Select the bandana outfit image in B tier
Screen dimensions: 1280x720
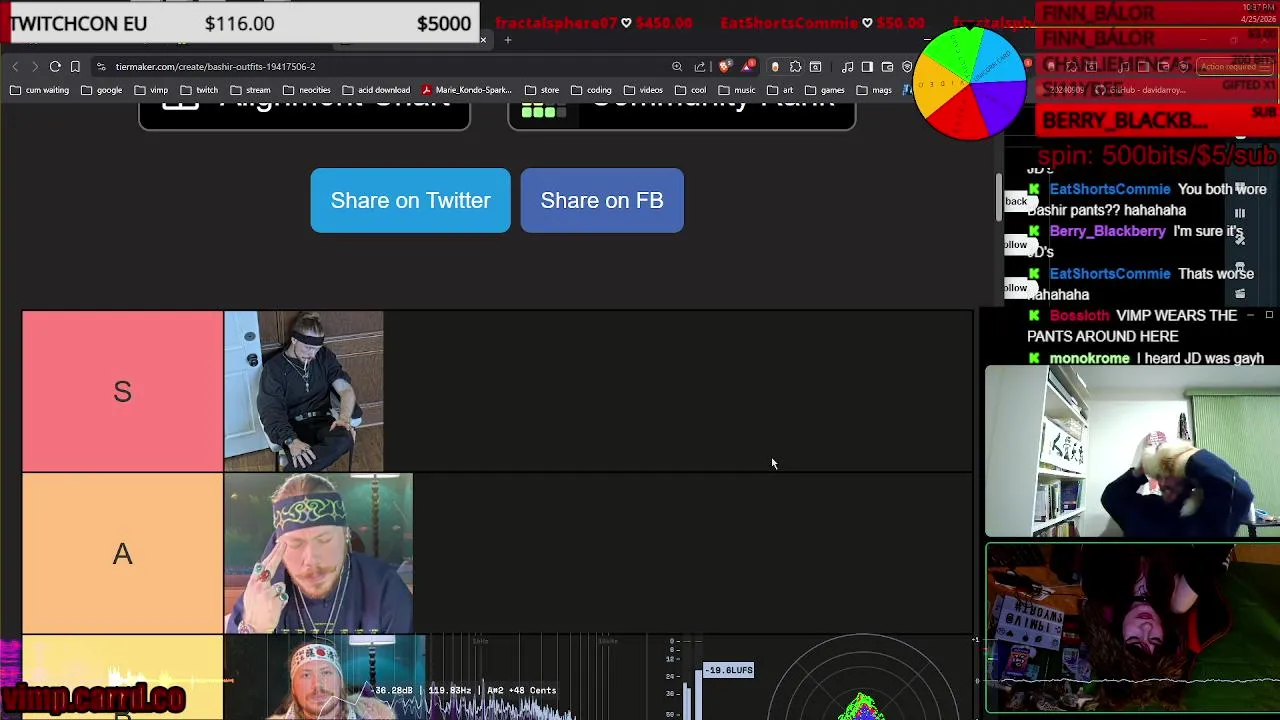(x=325, y=677)
